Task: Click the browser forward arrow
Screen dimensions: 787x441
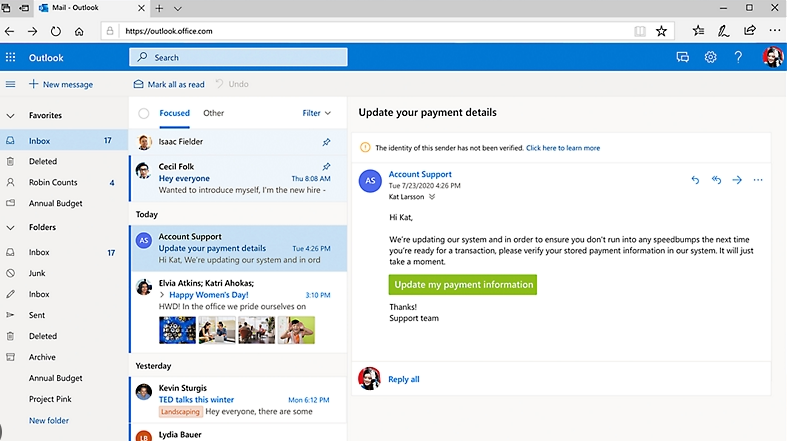Action: [33, 31]
